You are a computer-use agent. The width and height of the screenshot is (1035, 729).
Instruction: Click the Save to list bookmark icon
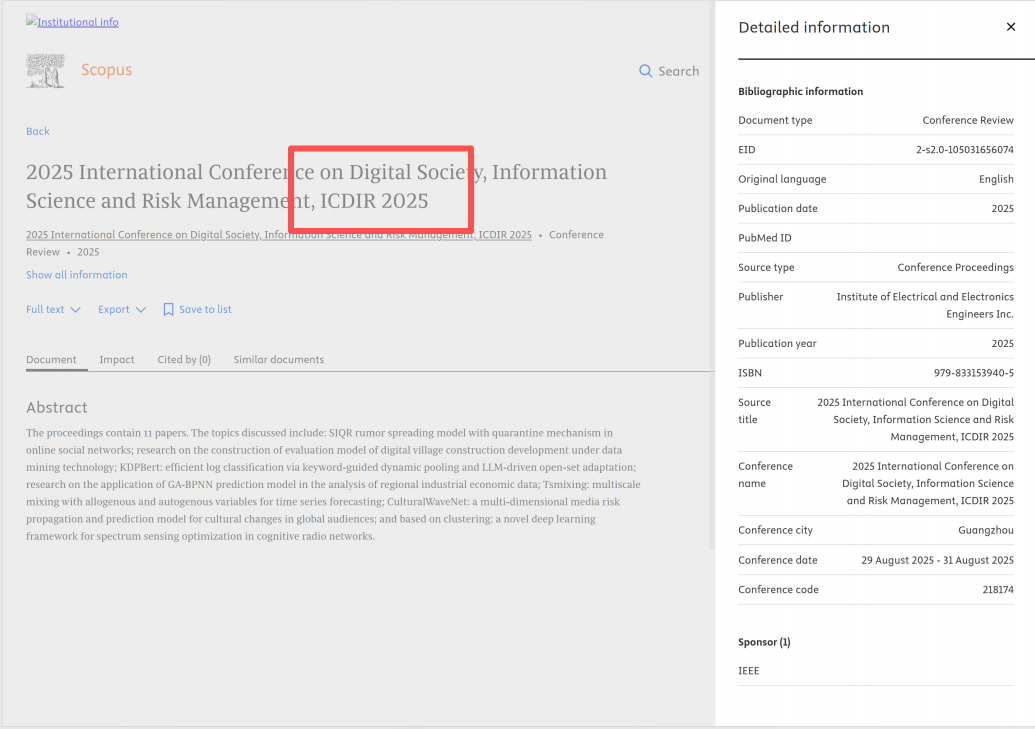(168, 310)
